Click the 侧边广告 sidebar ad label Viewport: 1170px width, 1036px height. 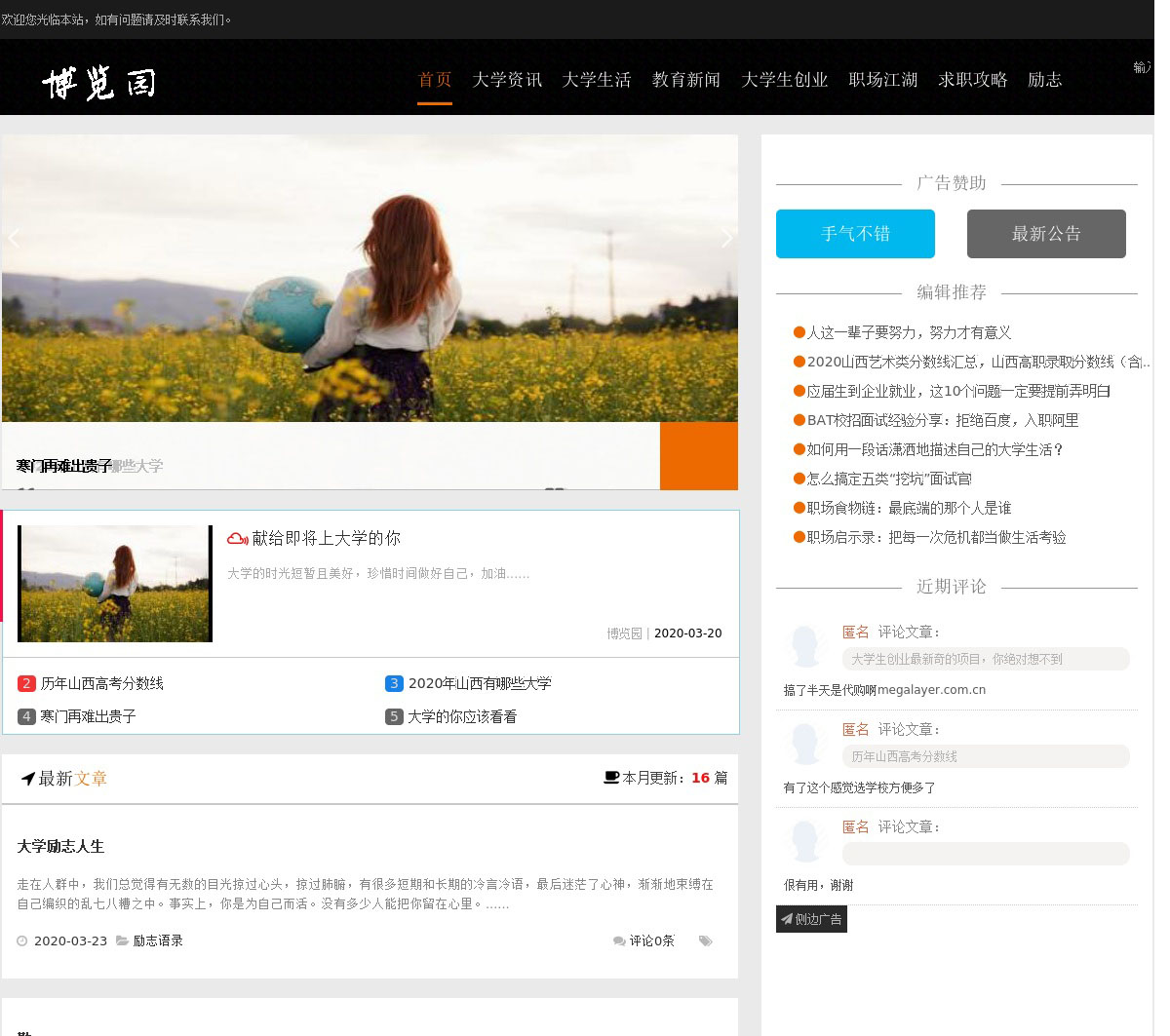coord(811,919)
